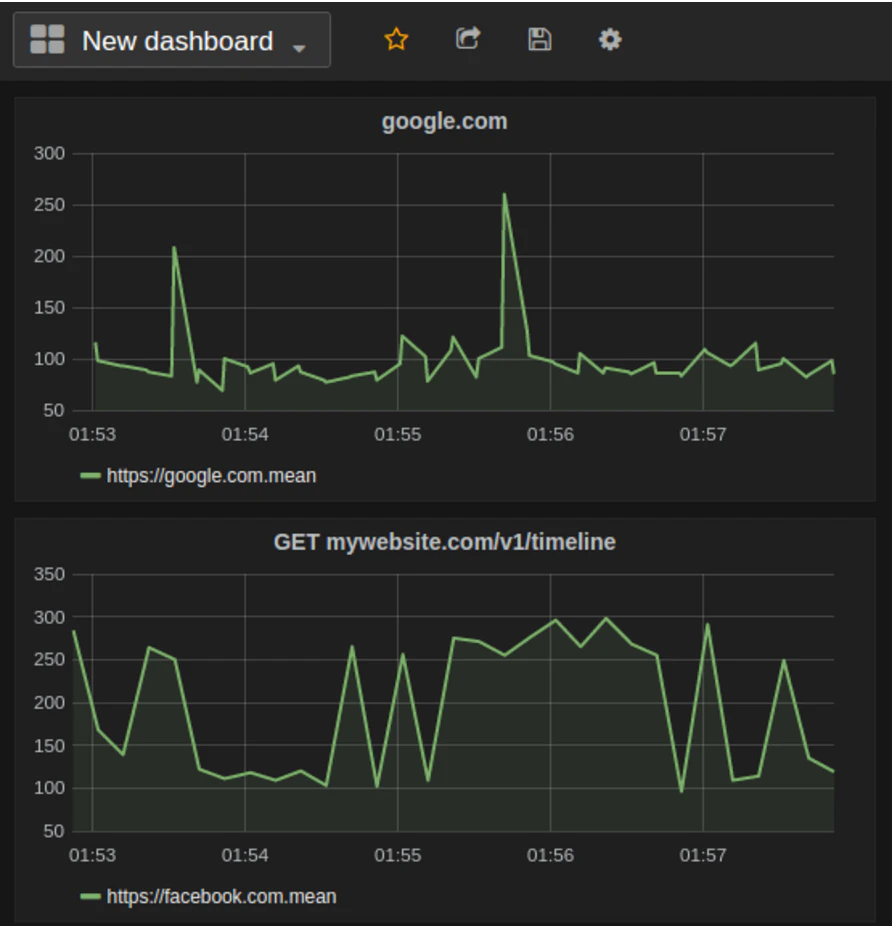Open the GET mywebsite.com/v1/timeline panel menu
Viewport: 892px width, 926px height.
[x=445, y=542]
